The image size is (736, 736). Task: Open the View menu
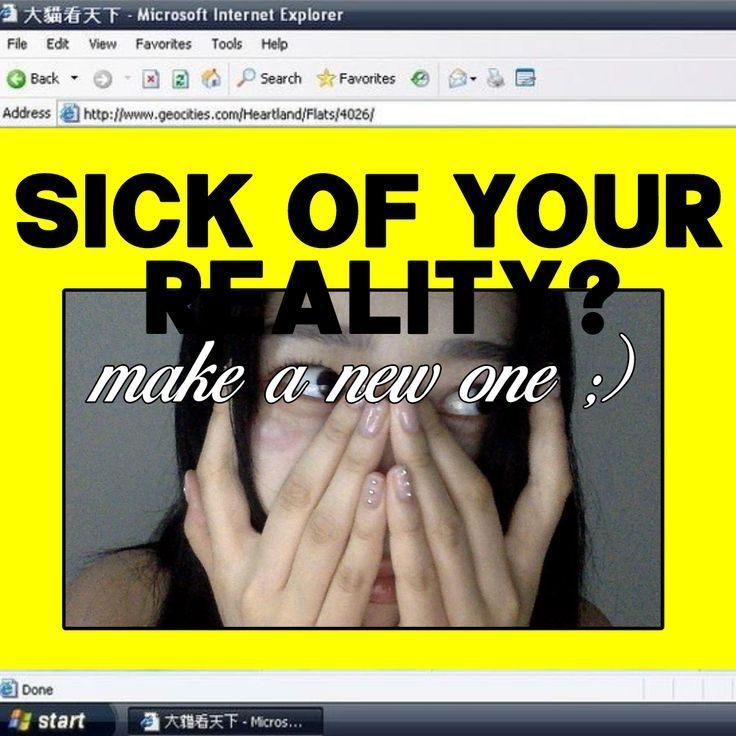(x=102, y=44)
